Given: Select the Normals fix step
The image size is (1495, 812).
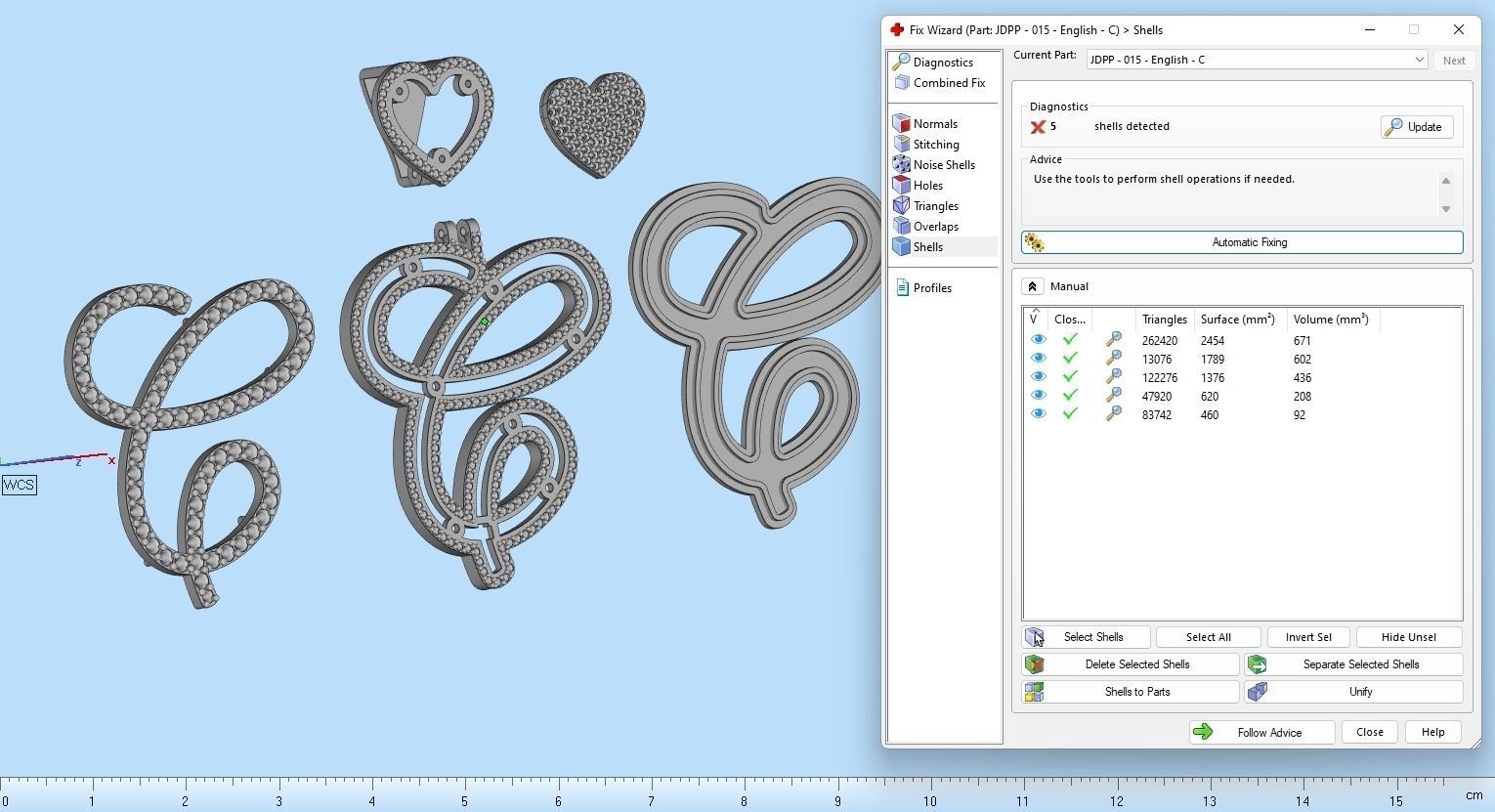Looking at the screenshot, I should point(935,123).
